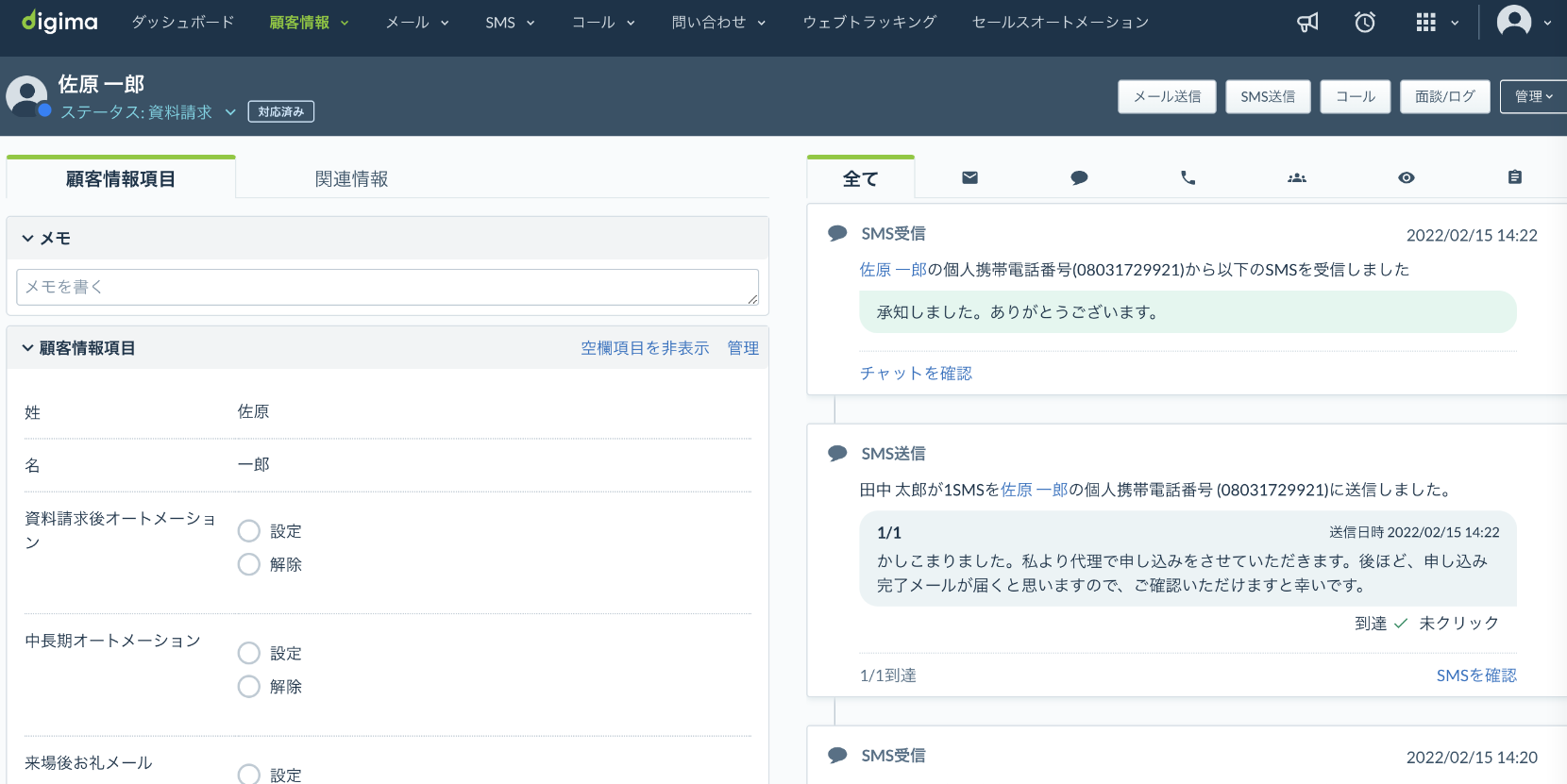Switch to 関連情報 tab
Viewport: 1567px width, 784px height.
[351, 178]
